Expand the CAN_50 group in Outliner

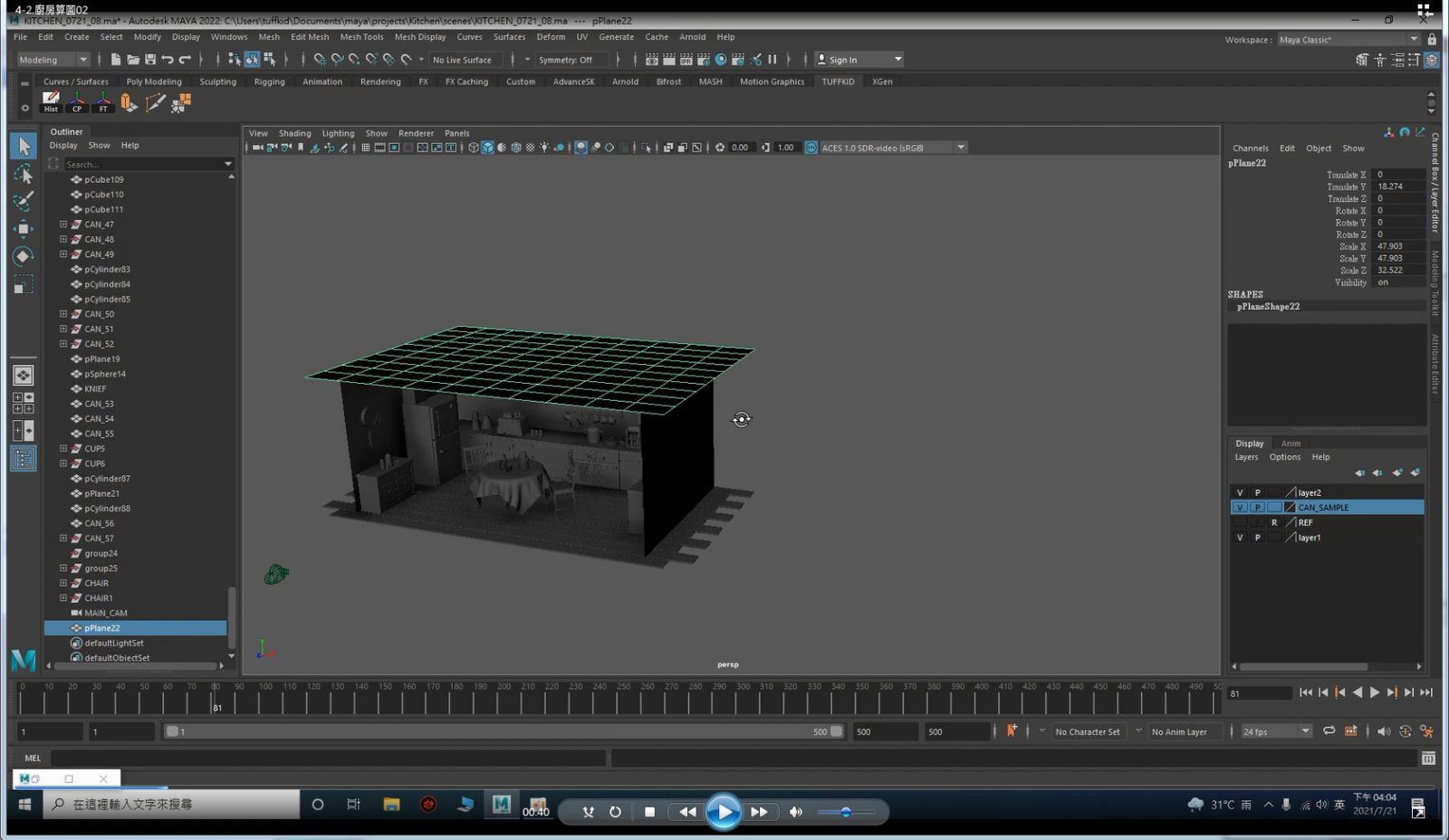click(63, 314)
